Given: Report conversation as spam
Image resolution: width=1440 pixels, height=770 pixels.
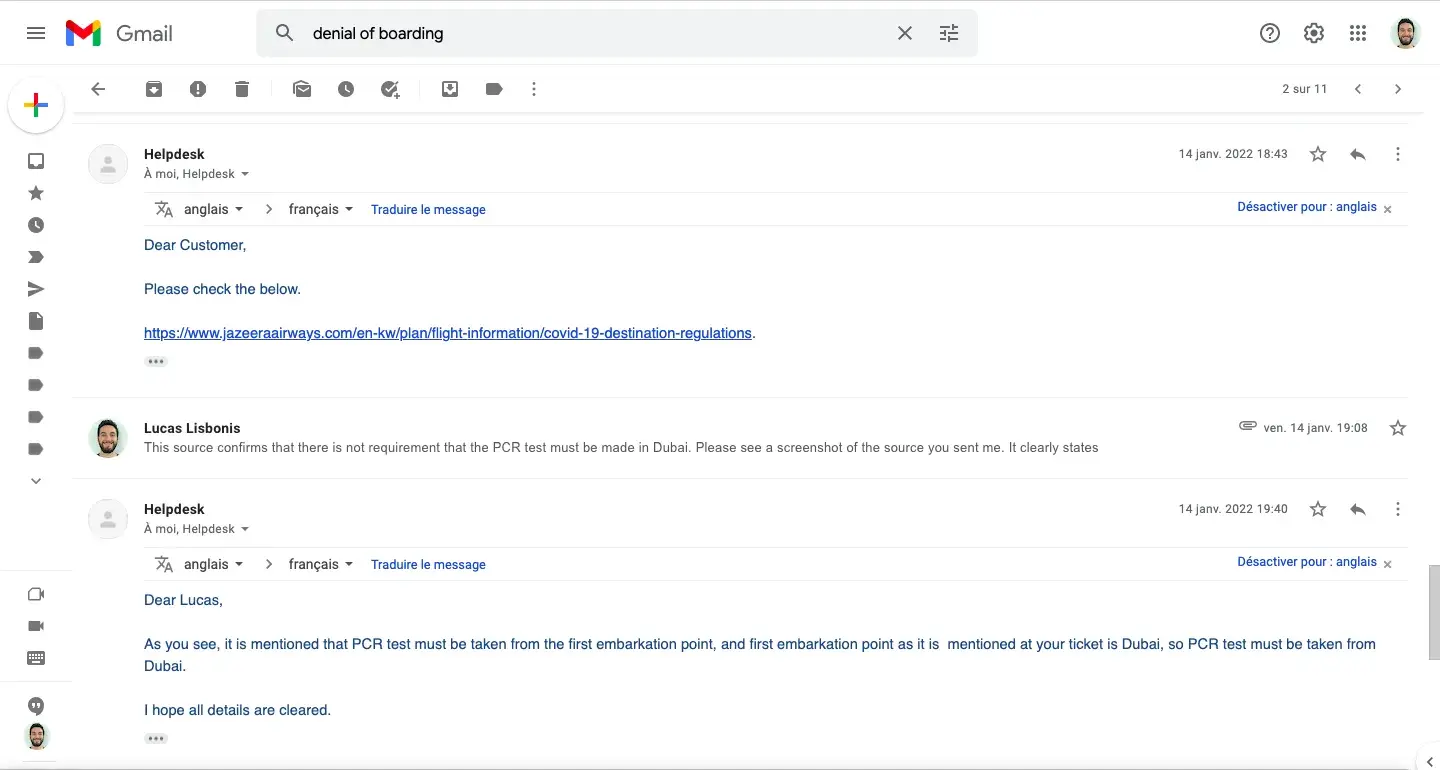Looking at the screenshot, I should [198, 89].
